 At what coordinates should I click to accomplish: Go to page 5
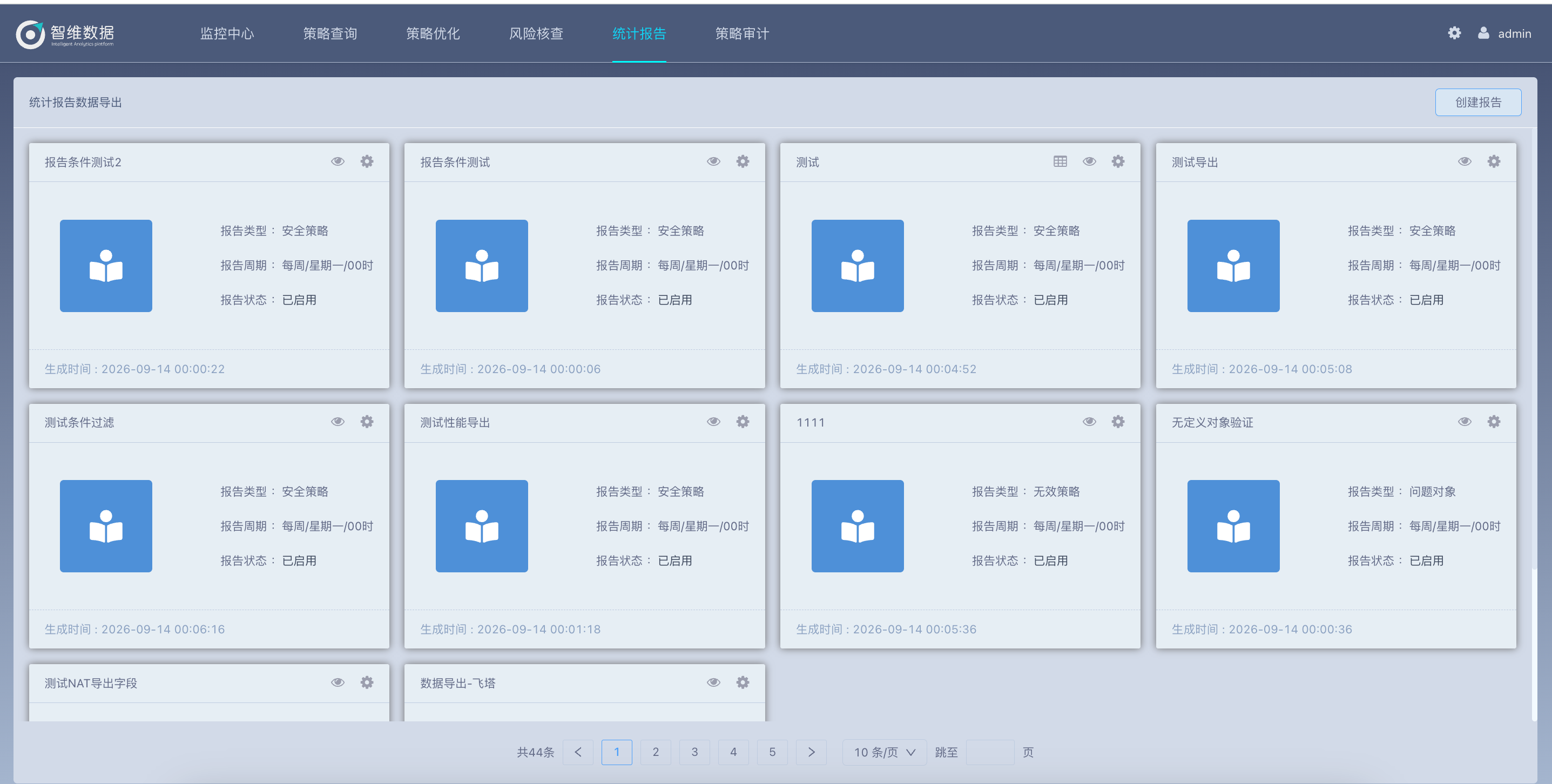[772, 752]
